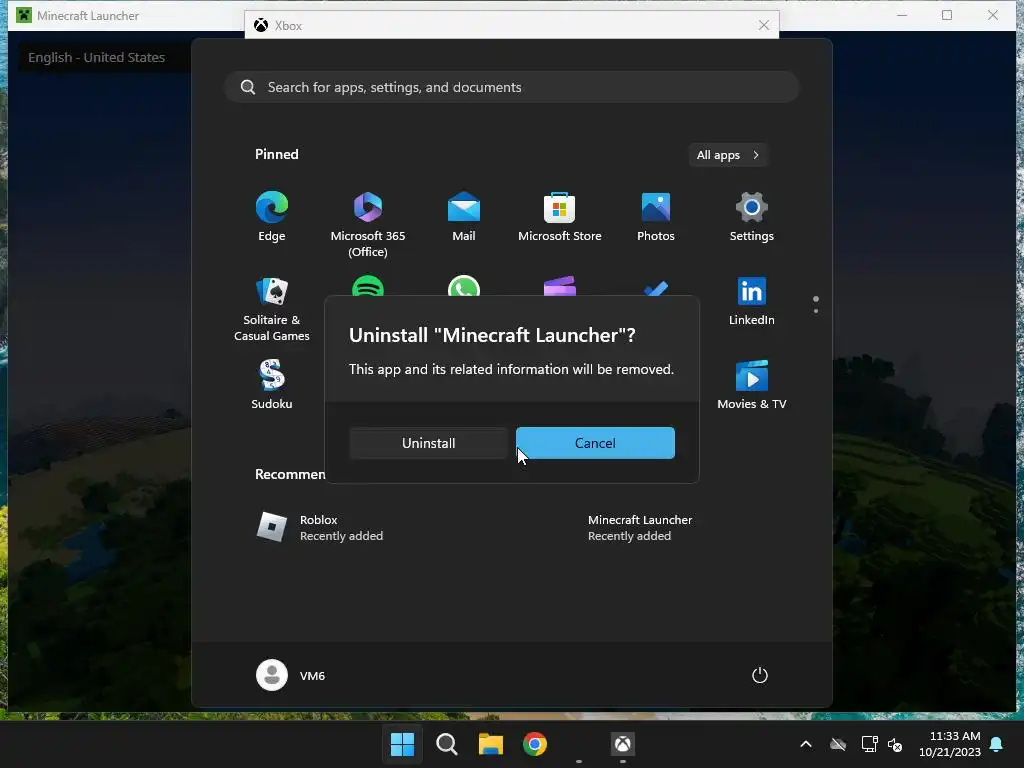This screenshot has height=768, width=1024.
Task: Open Roblox from Recommended
Action: click(x=320, y=528)
